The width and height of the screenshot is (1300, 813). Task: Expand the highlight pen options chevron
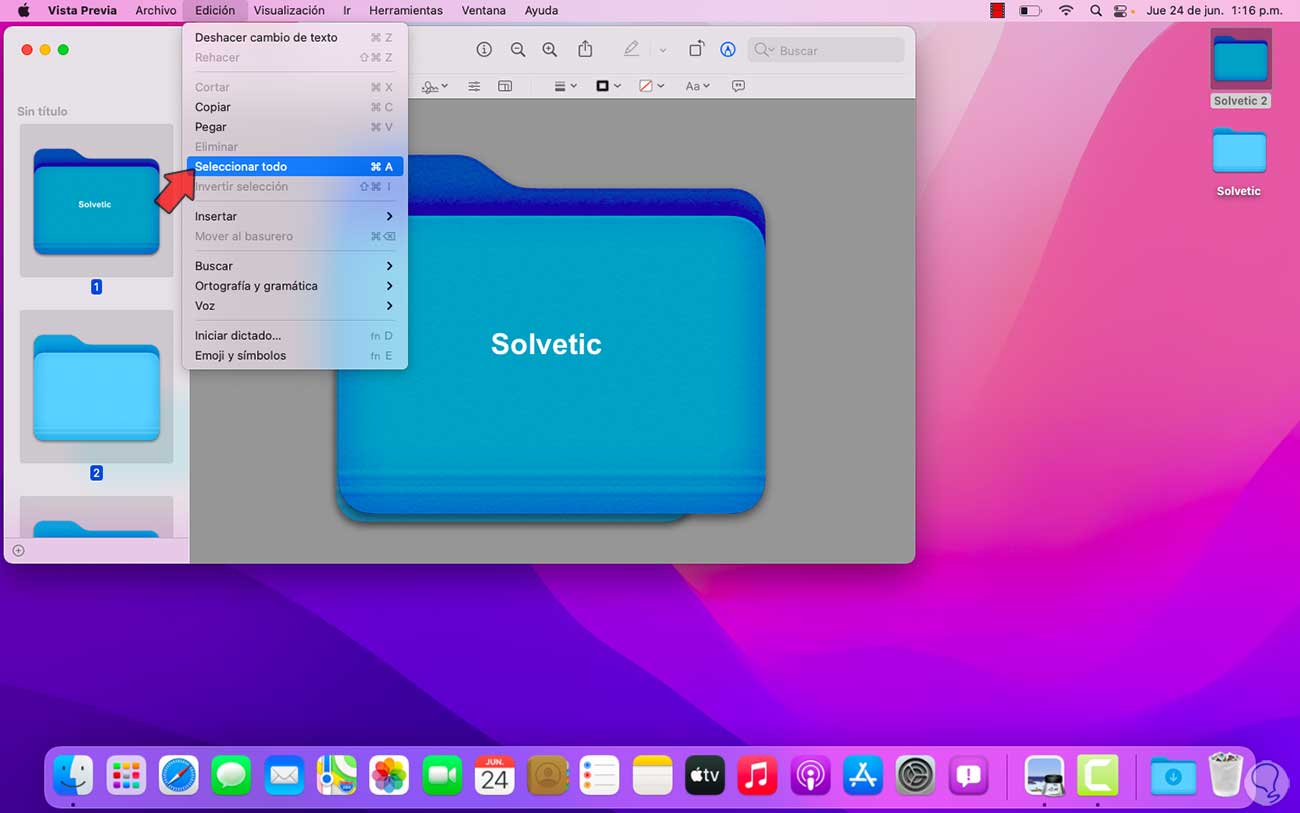click(662, 50)
